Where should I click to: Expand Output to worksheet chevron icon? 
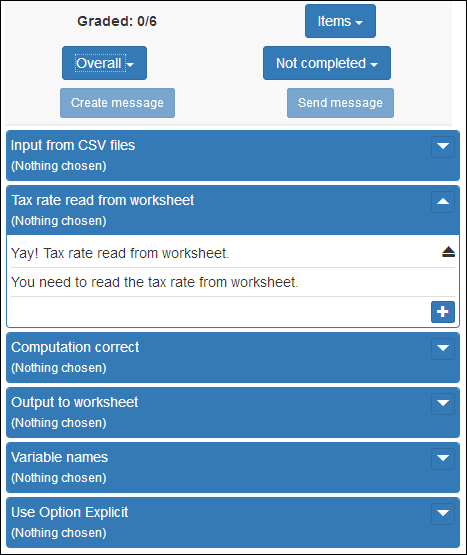(443, 403)
